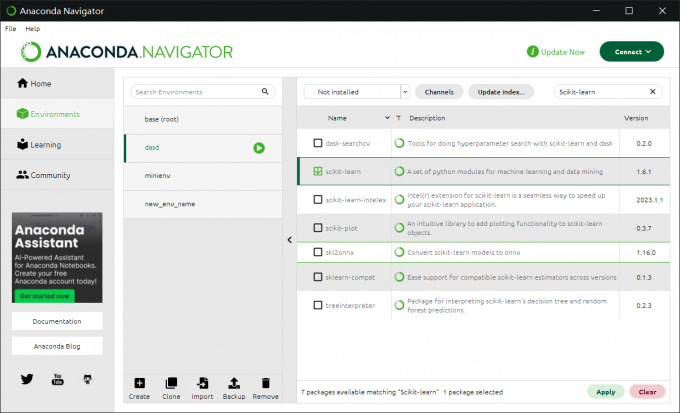The image size is (680, 413).
Task: Click the status circle icon for dask-searchcv
Action: [399, 143]
